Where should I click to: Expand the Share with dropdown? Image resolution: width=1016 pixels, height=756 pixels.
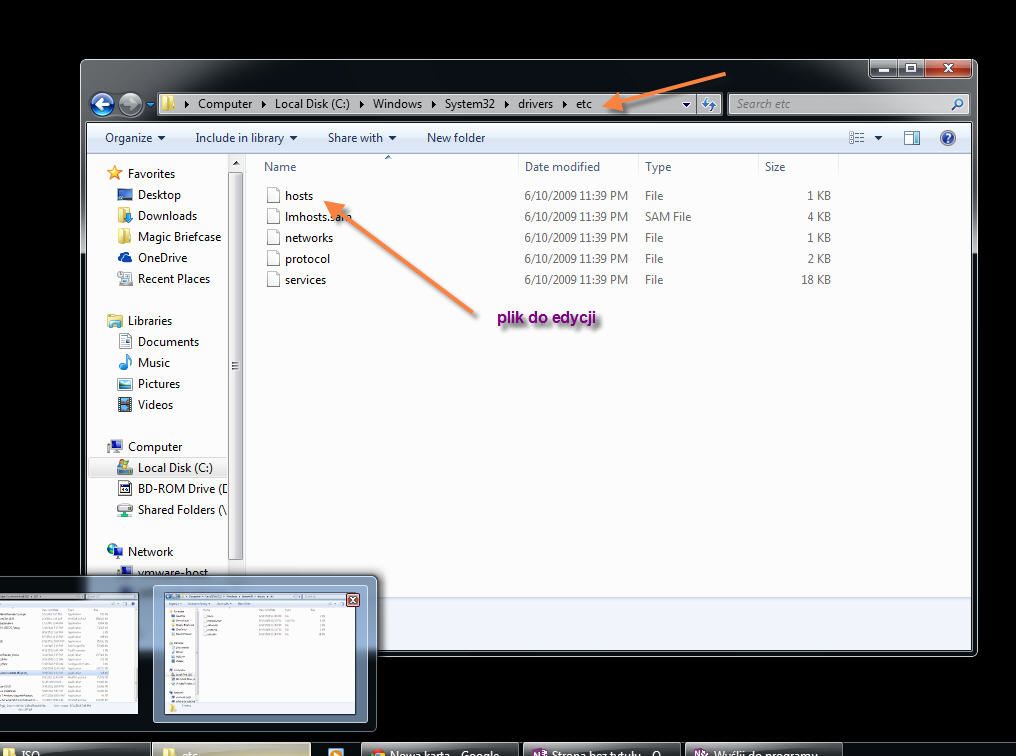361,138
